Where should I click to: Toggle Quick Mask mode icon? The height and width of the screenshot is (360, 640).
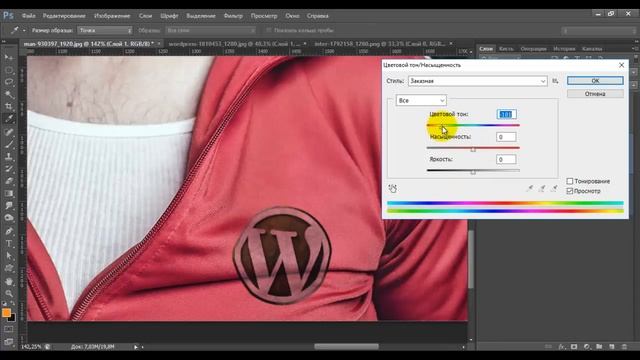(9, 329)
